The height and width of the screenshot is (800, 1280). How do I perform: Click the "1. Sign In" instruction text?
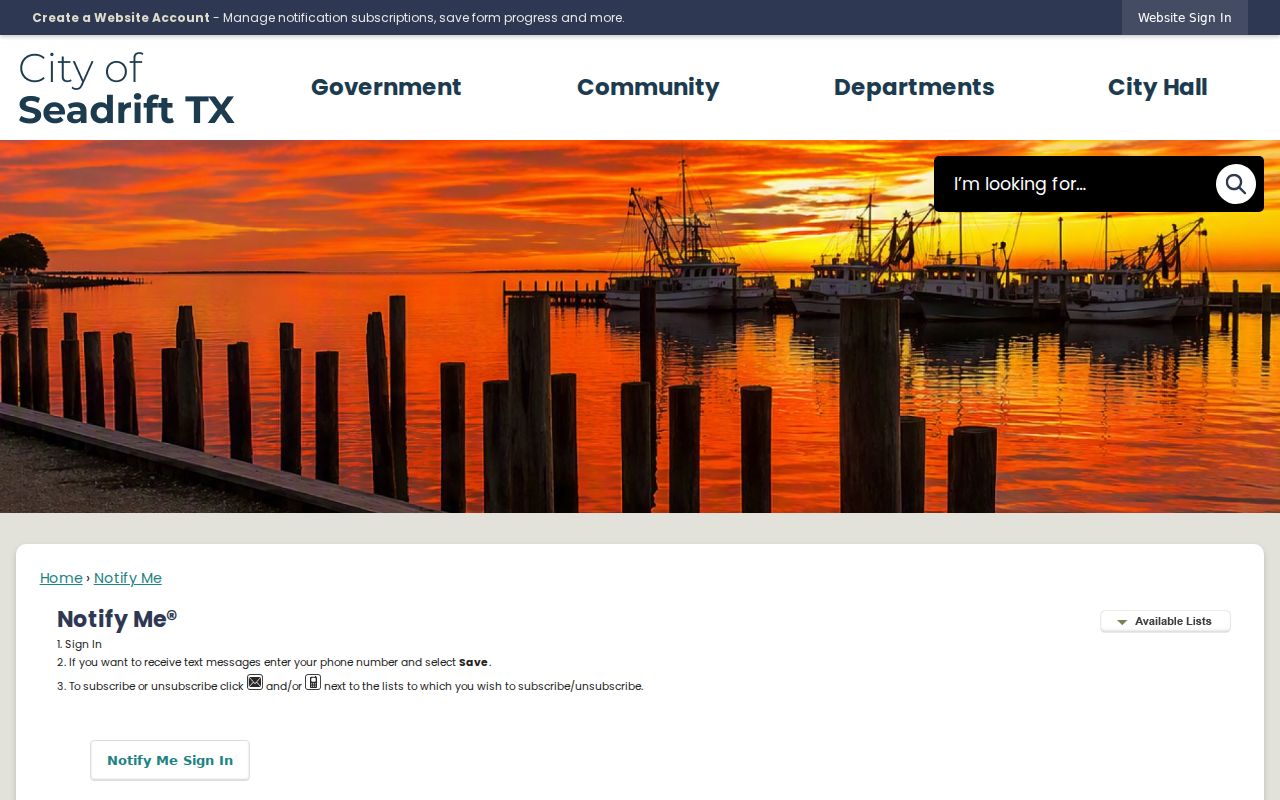[79, 644]
